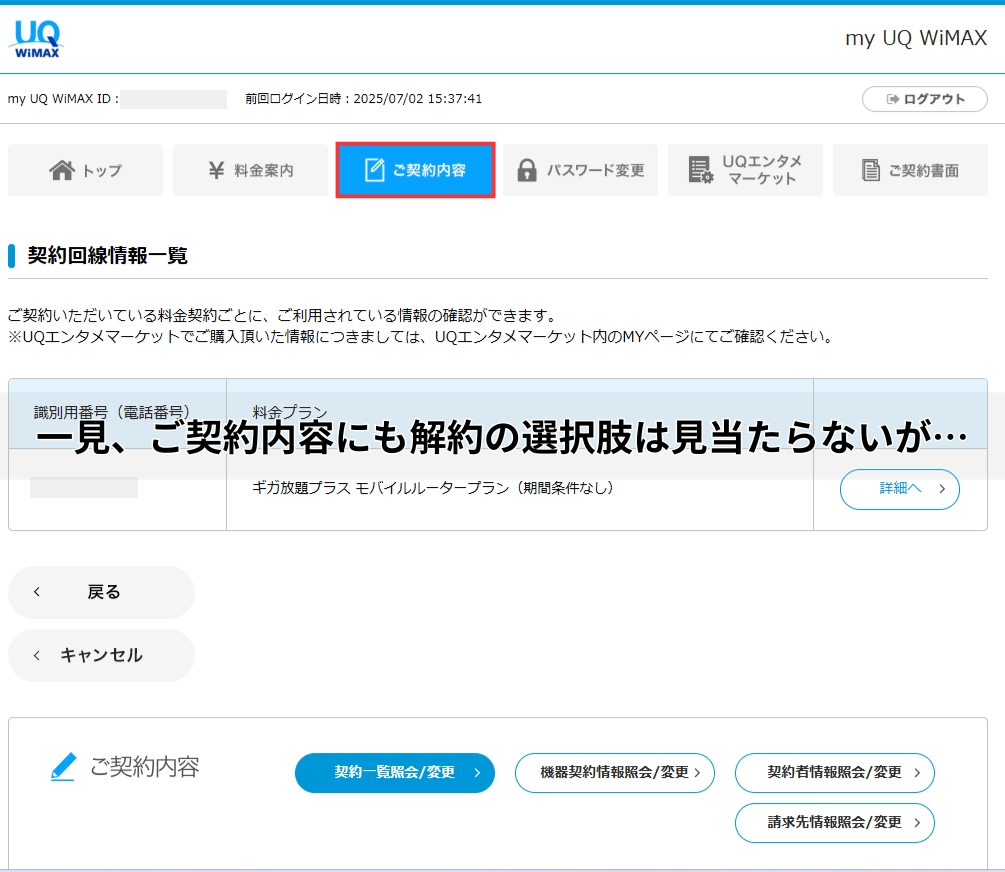Open plan details via 詳細へ button
Viewport: 1005px width, 872px height.
click(x=899, y=489)
